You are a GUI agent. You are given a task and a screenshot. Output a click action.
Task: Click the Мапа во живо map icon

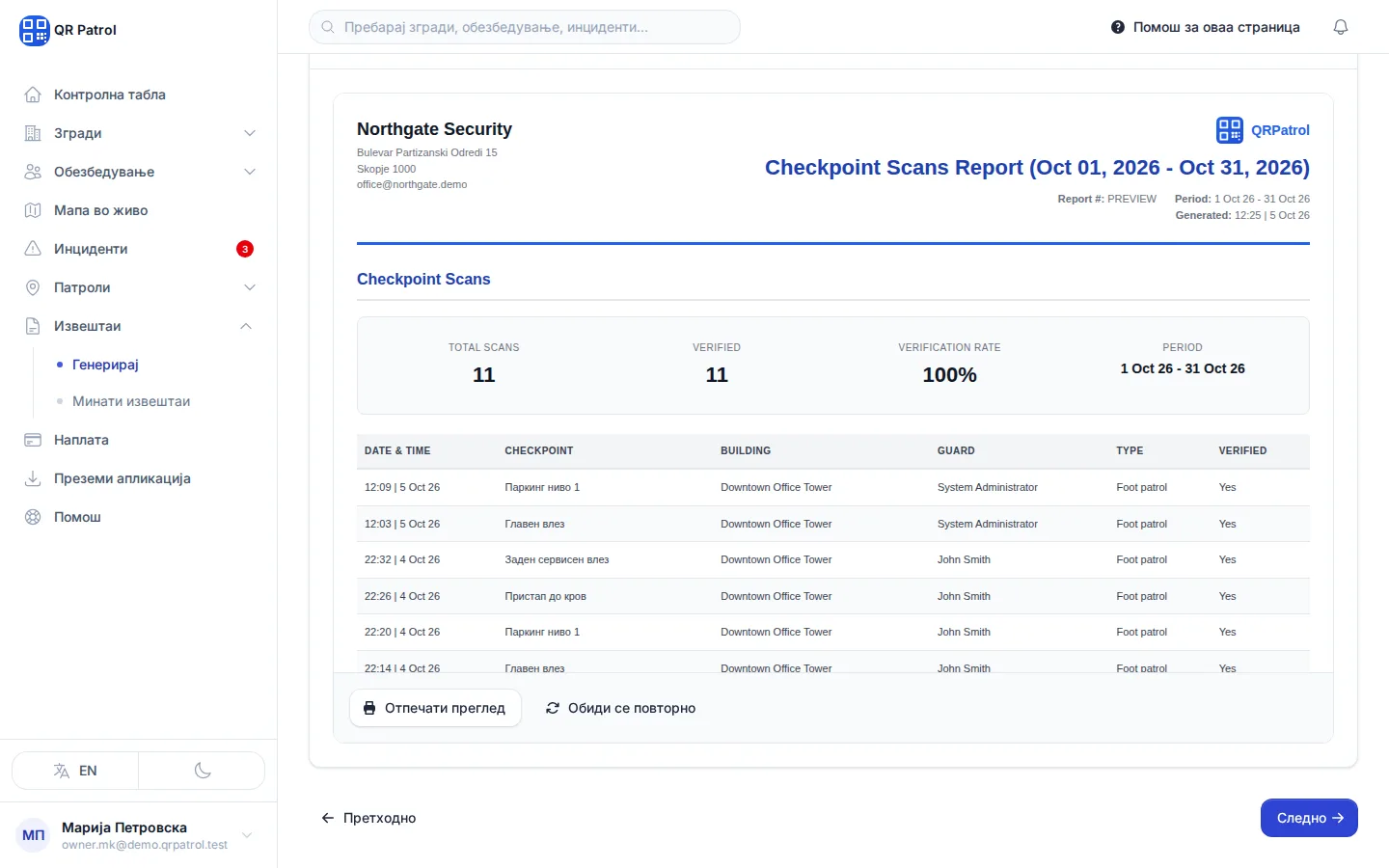coord(33,210)
